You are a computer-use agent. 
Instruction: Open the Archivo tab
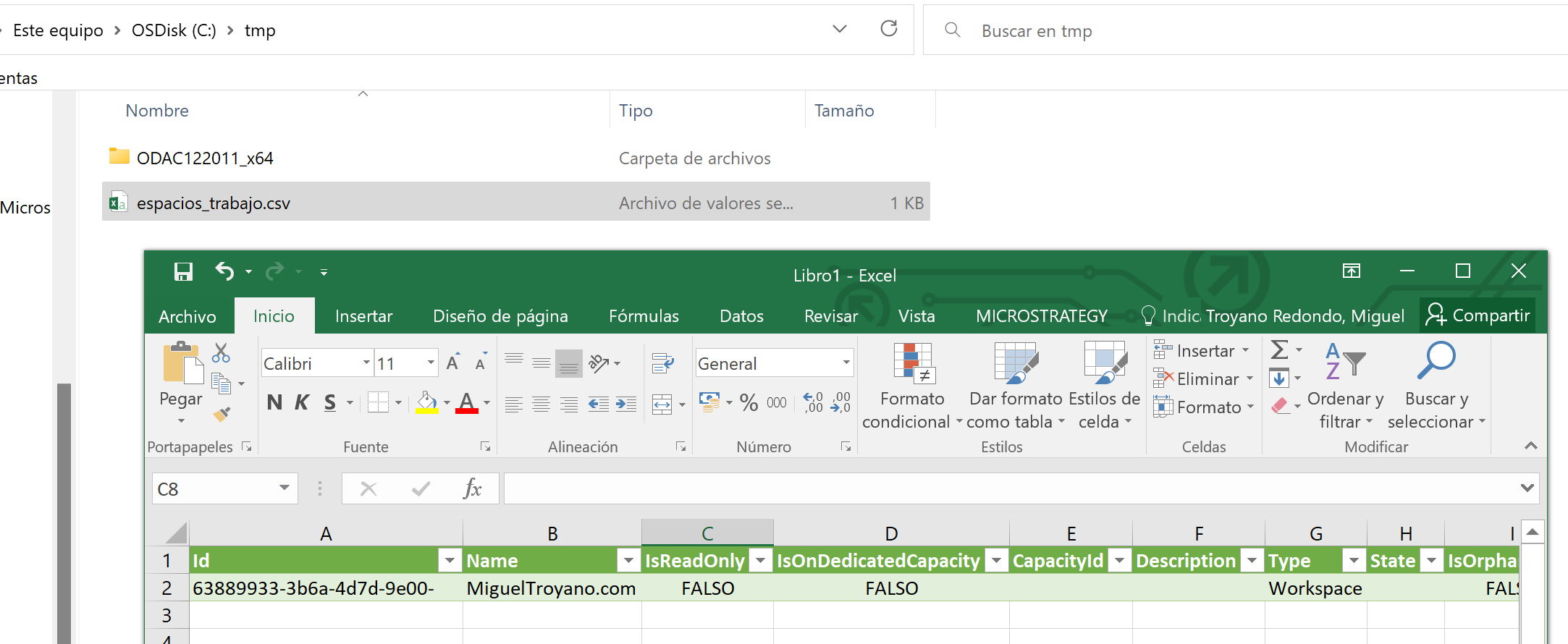coord(187,316)
